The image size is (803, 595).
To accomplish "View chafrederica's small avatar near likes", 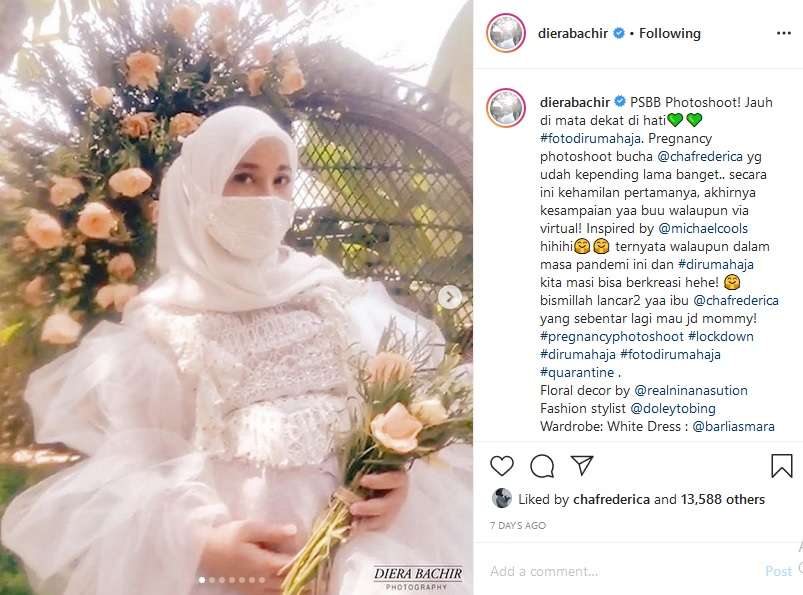I will pos(501,498).
